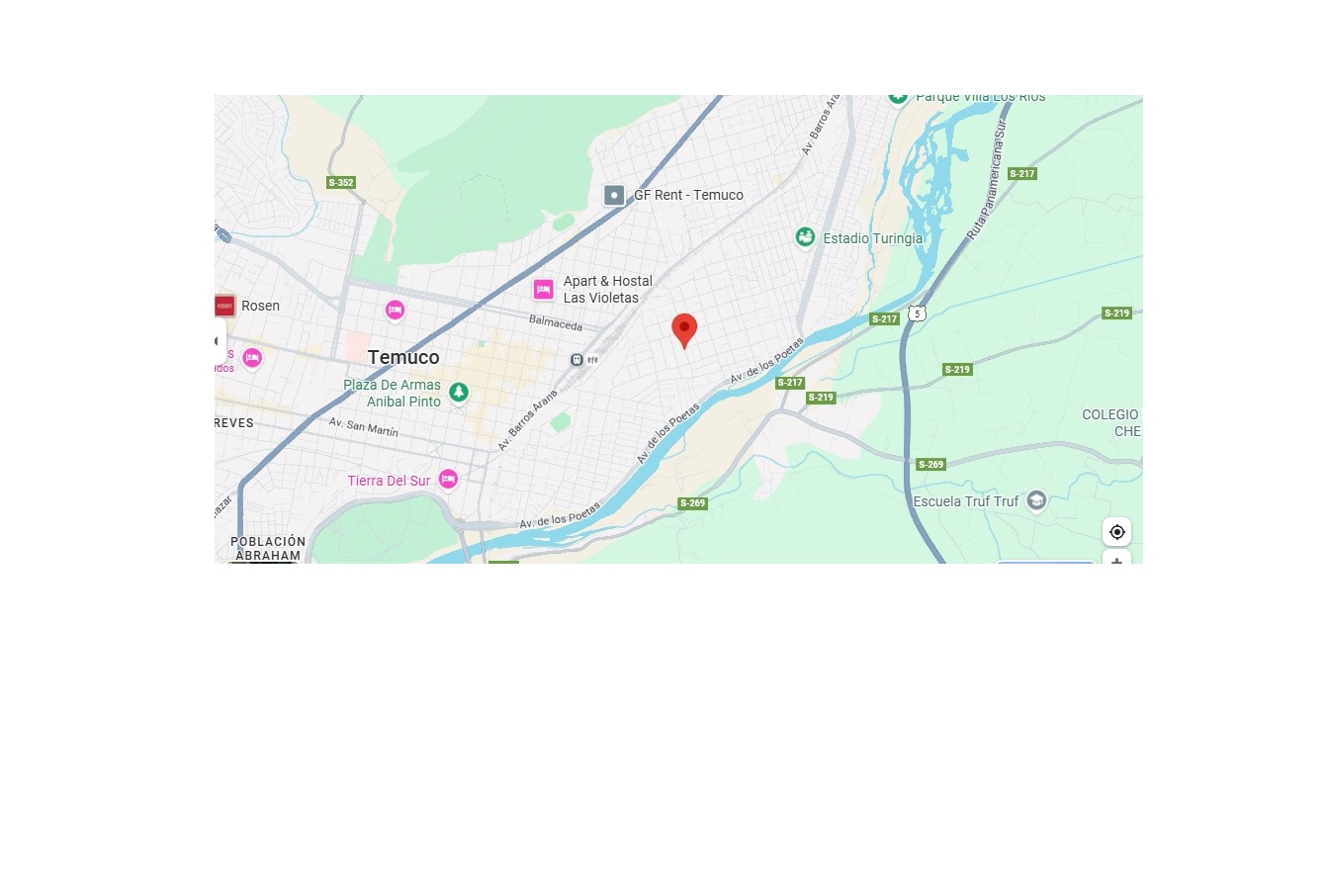Select Parque Villa Los Rios marker
The image size is (1328, 896).
coord(898,97)
